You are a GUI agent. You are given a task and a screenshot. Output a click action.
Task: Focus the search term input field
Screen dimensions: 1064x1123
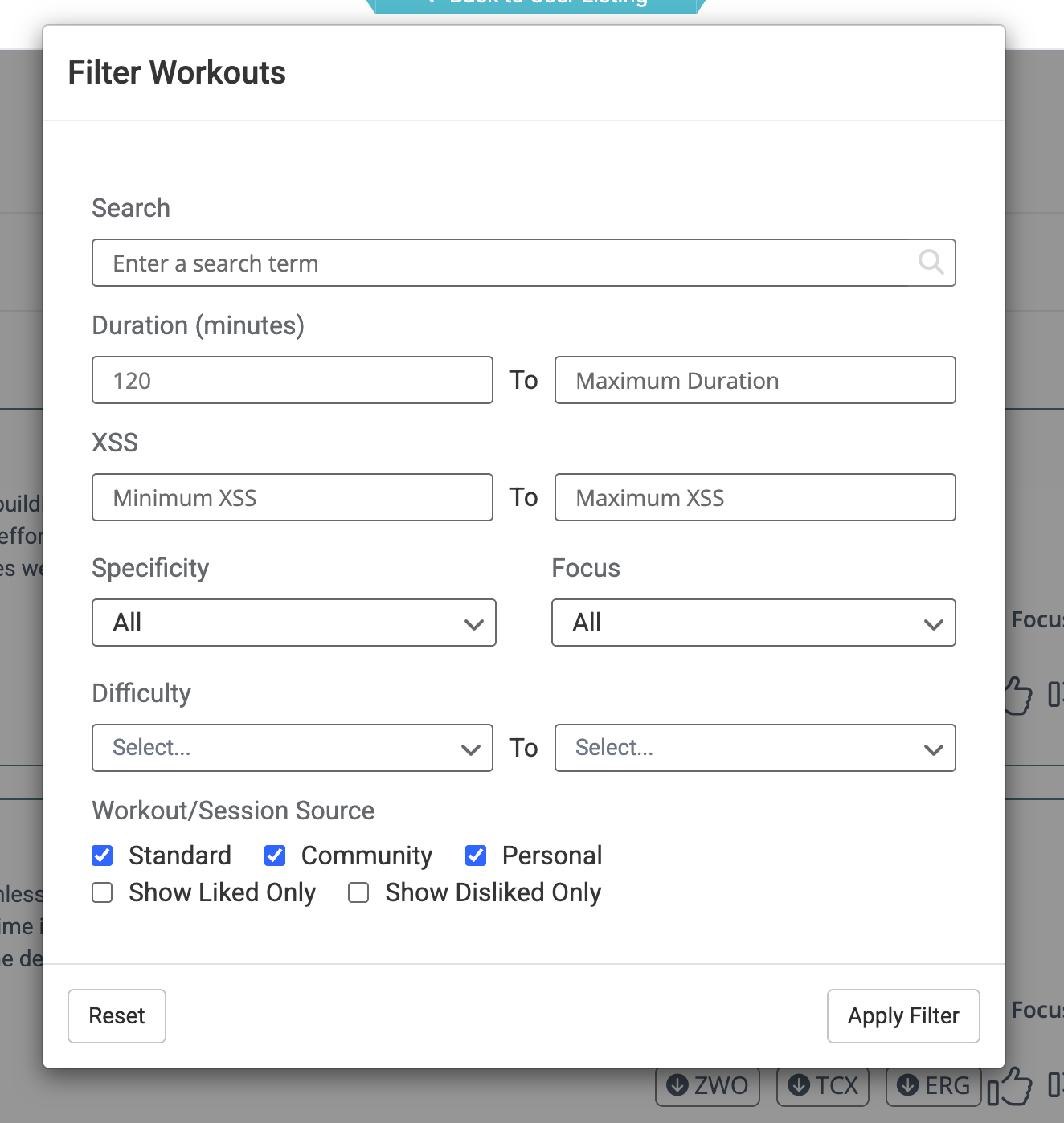tap(506, 263)
